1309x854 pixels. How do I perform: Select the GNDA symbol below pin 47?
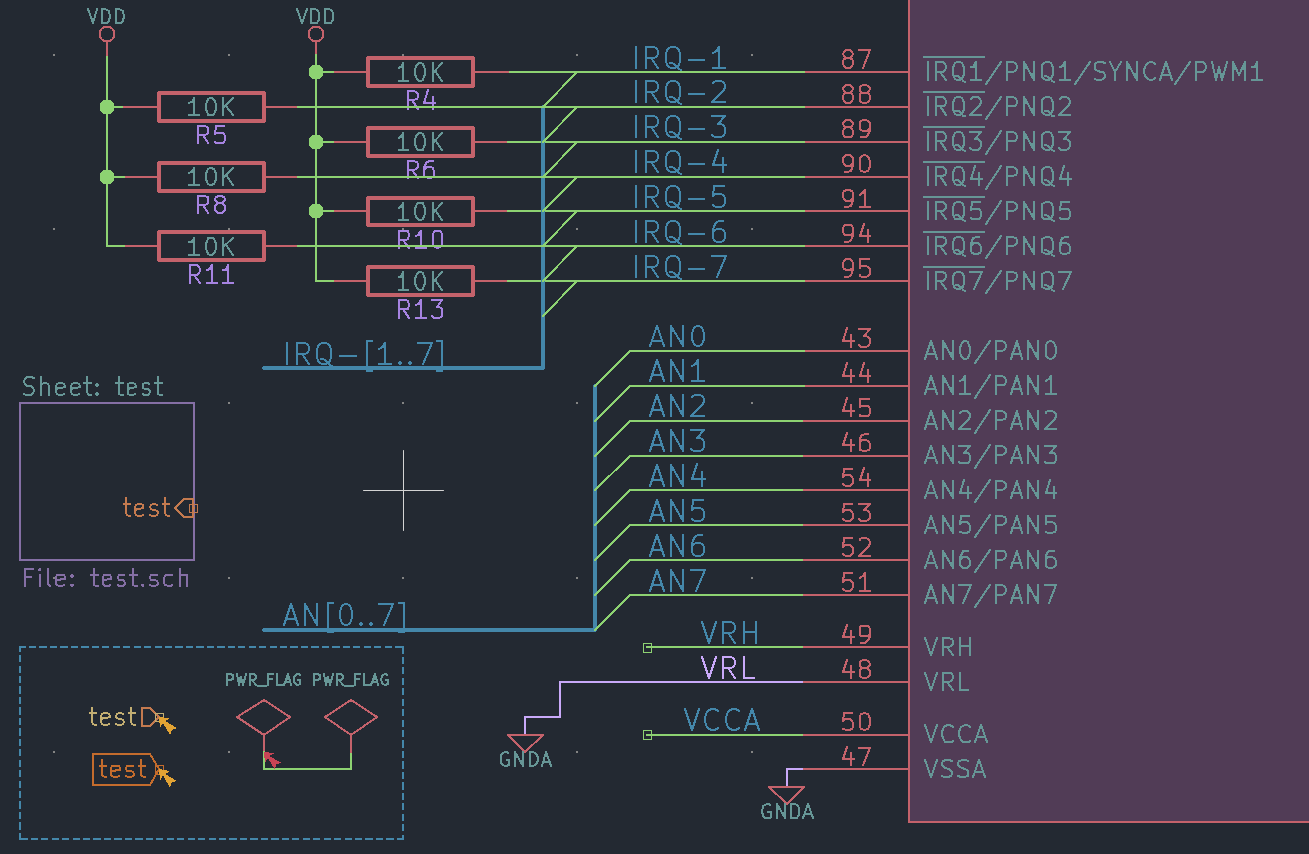pos(789,795)
